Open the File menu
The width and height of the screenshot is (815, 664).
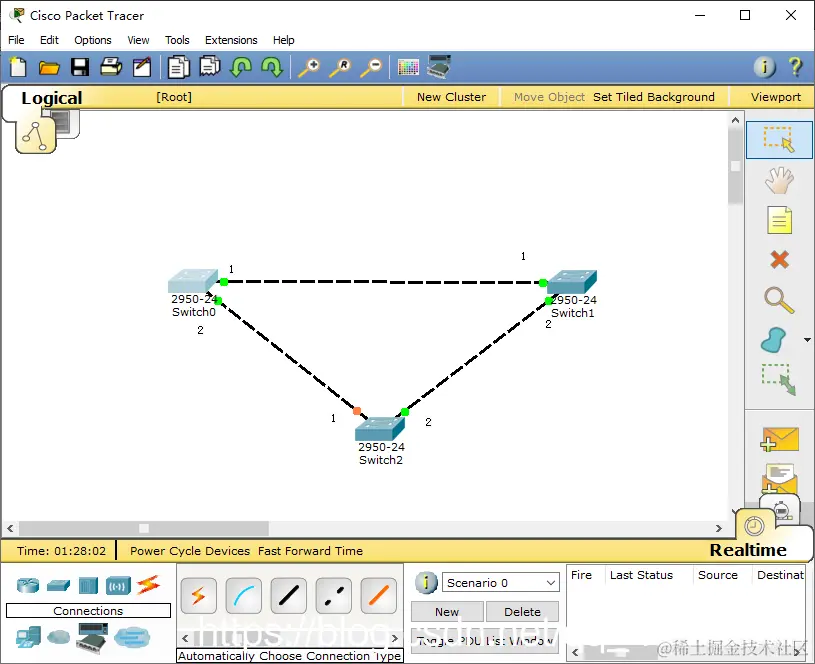click(16, 40)
